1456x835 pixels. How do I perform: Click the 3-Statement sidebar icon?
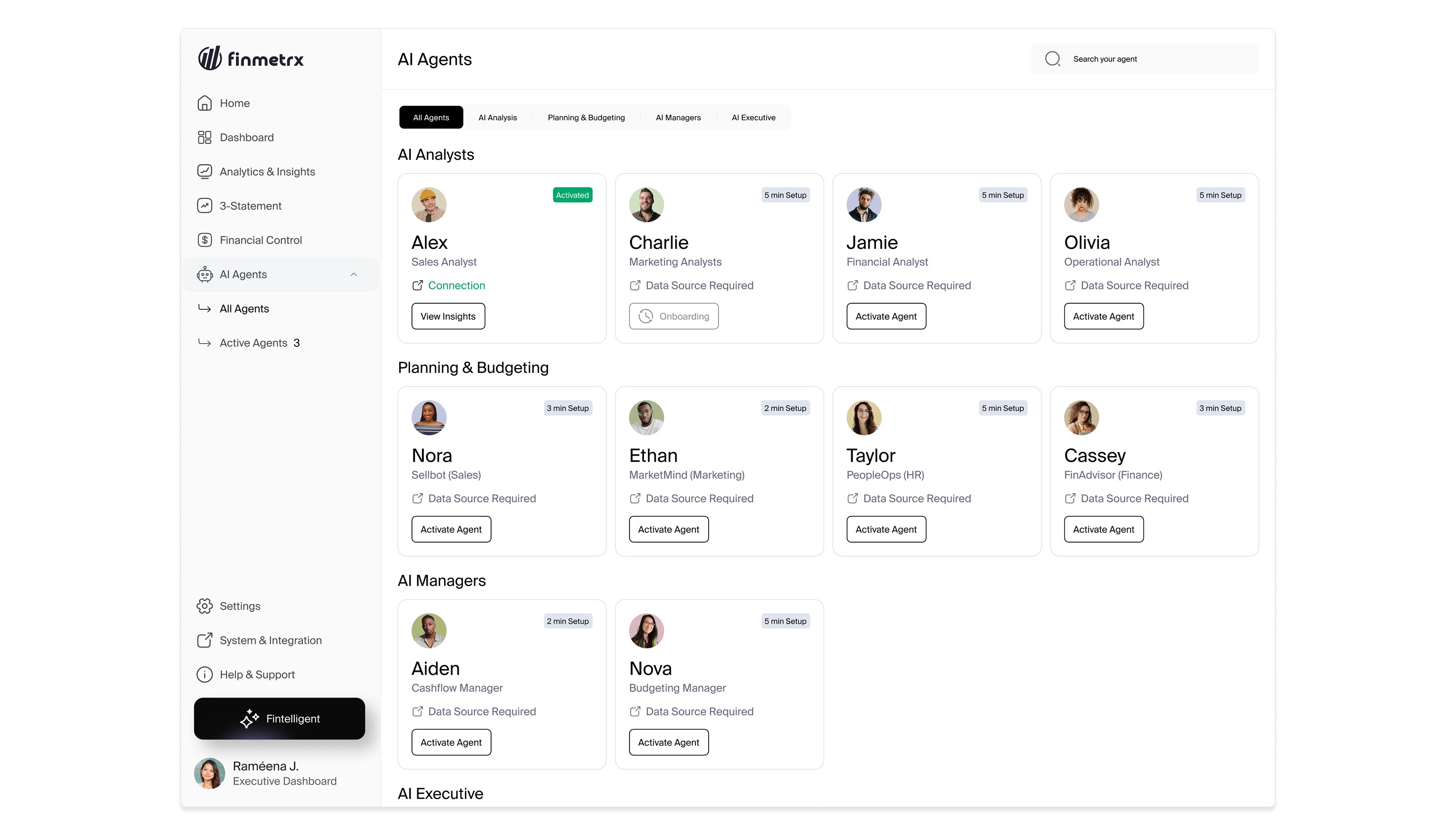[x=205, y=206]
